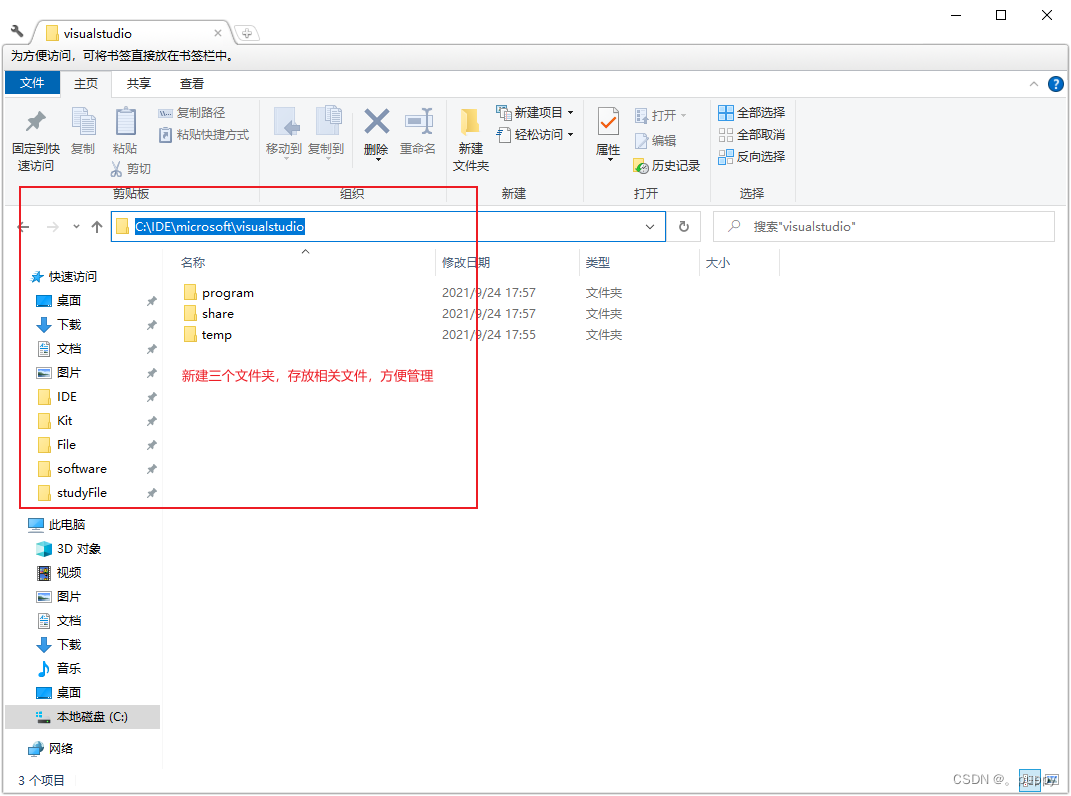The height and width of the screenshot is (796, 1071).
Task: Click the refresh button
Action: tap(684, 226)
